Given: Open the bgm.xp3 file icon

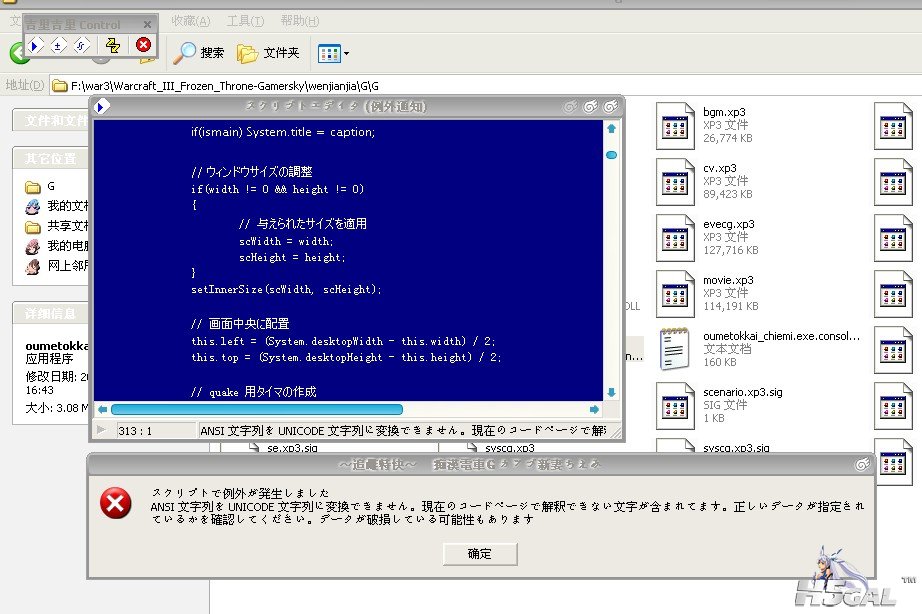Looking at the screenshot, I should click(x=675, y=122).
